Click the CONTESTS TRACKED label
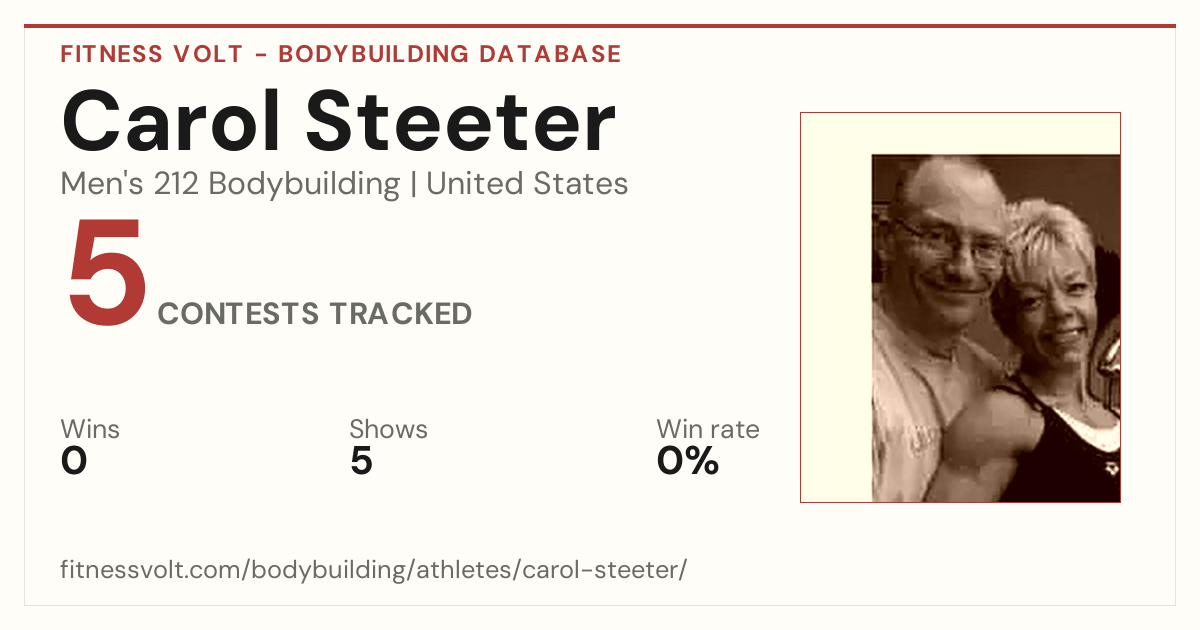 tap(315, 314)
